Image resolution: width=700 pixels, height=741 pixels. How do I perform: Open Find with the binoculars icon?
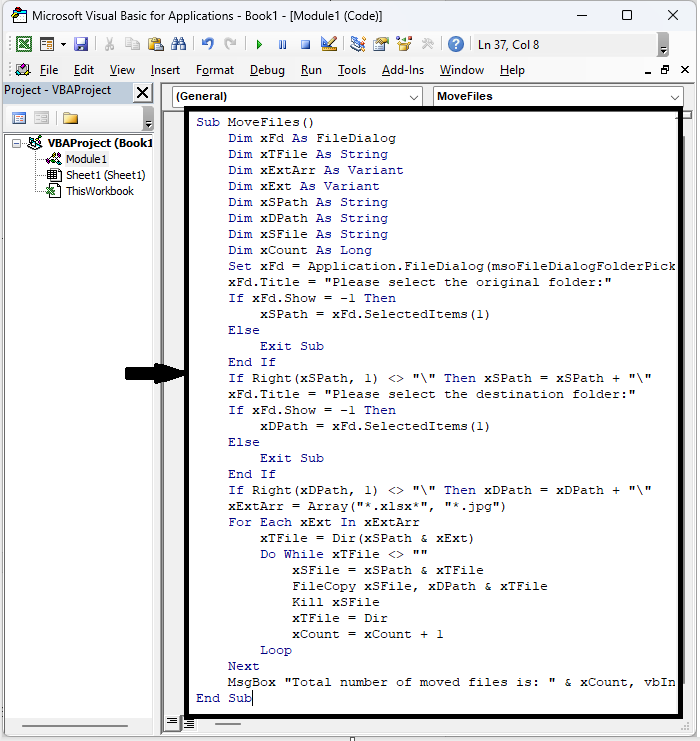click(179, 44)
